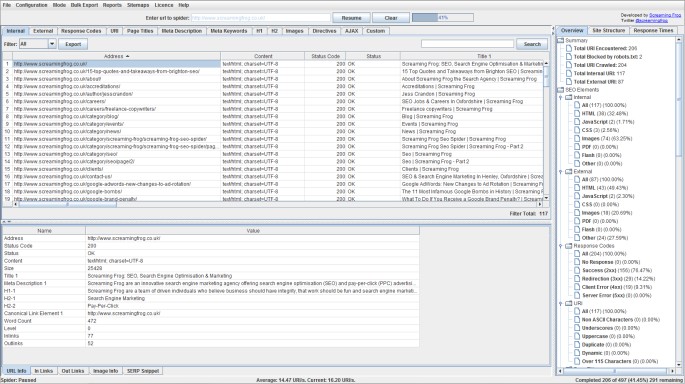Click the Total External URI page icon
Image resolution: width=685 pixels, height=384 pixels.
coord(569,82)
